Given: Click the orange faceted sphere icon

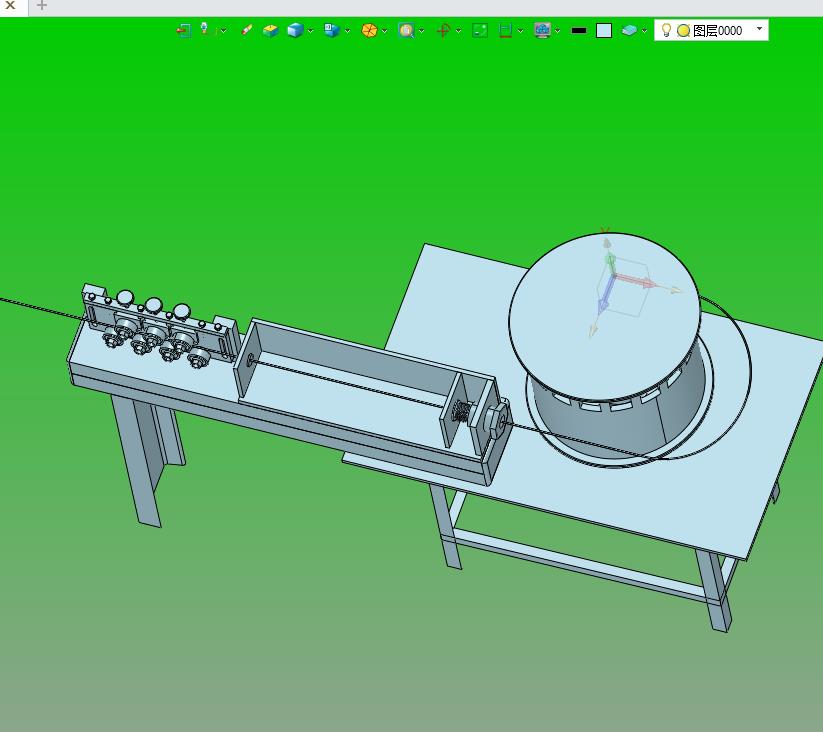Looking at the screenshot, I should point(370,30).
